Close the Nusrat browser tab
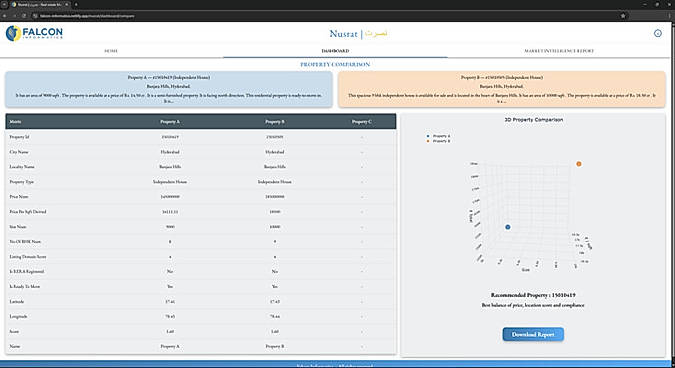 point(67,4)
